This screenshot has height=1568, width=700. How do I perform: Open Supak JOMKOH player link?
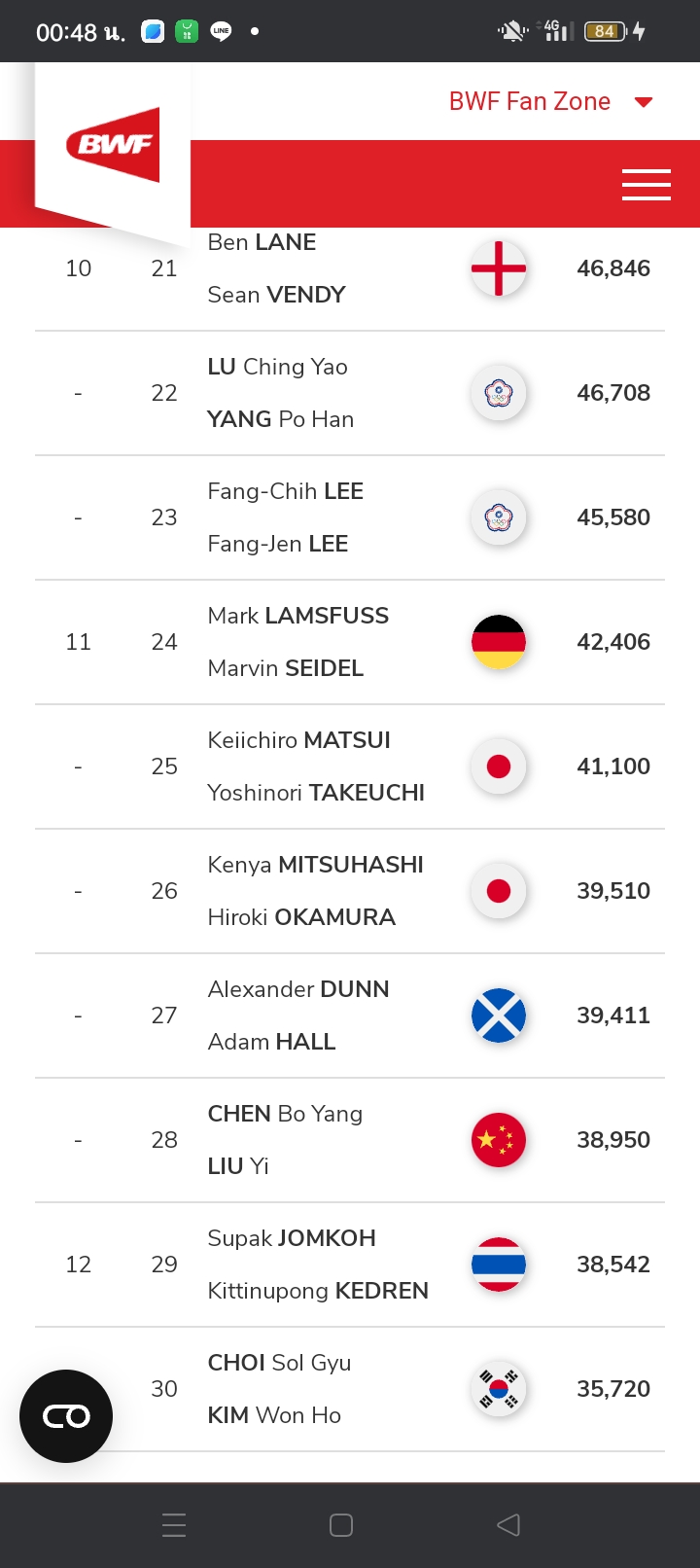(x=292, y=1238)
